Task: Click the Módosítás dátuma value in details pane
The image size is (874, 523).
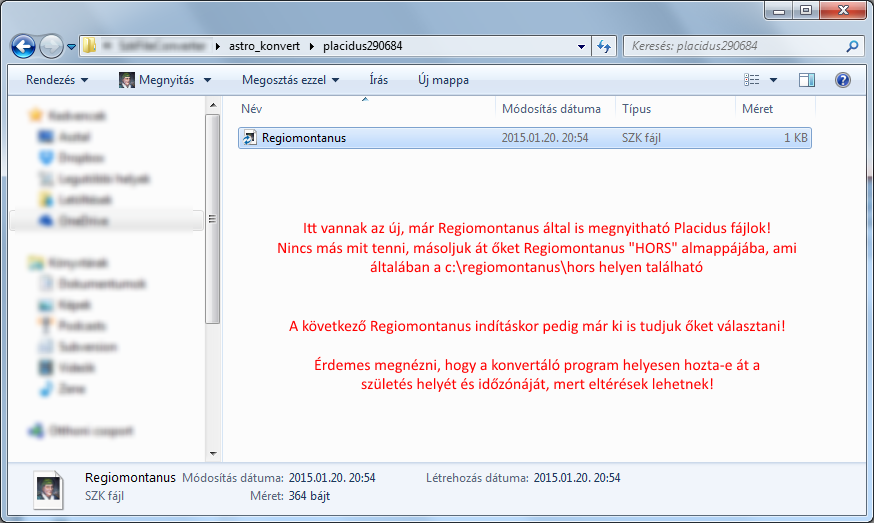Action: coord(332,478)
